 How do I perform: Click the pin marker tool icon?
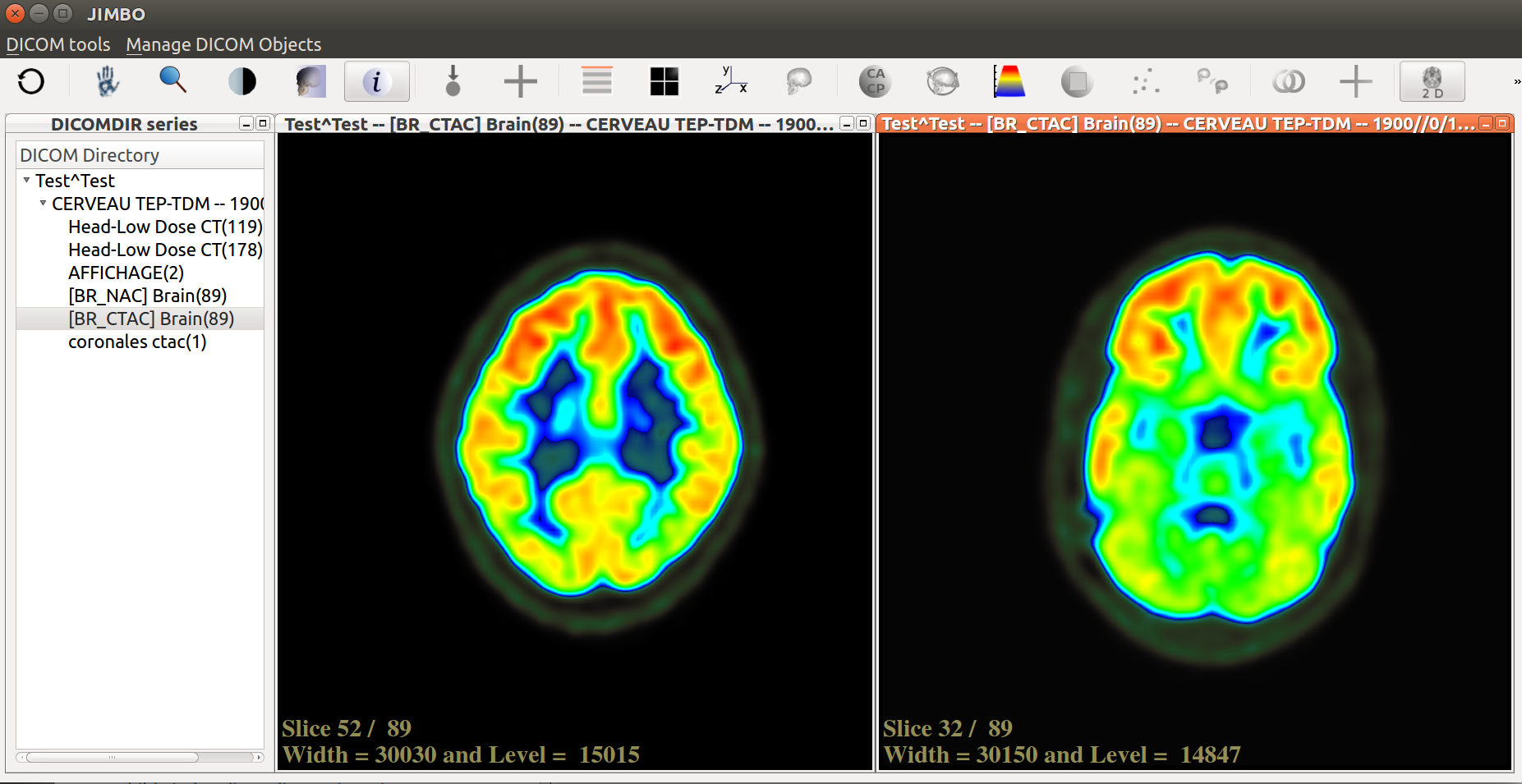pyautogui.click(x=453, y=81)
